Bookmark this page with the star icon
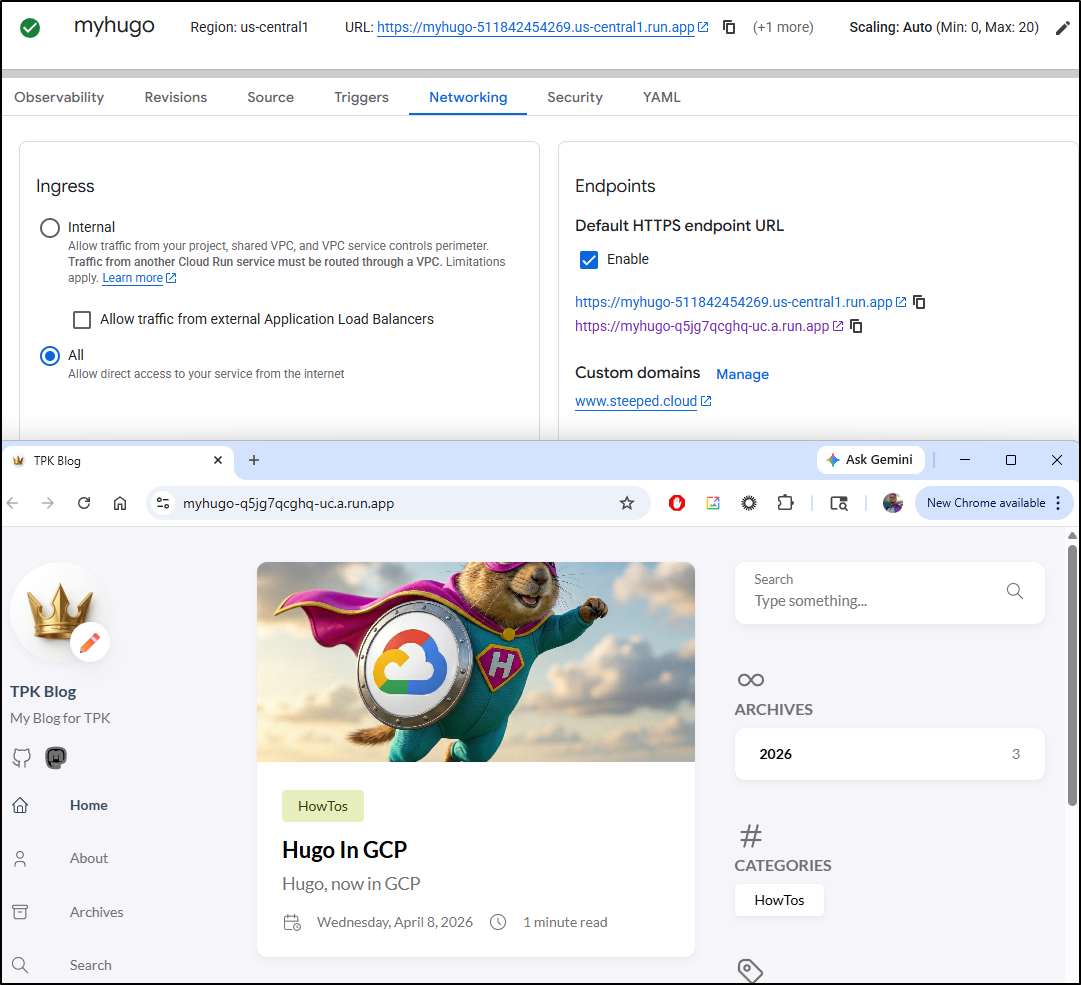Screen dimensions: 1081x985 coord(627,503)
